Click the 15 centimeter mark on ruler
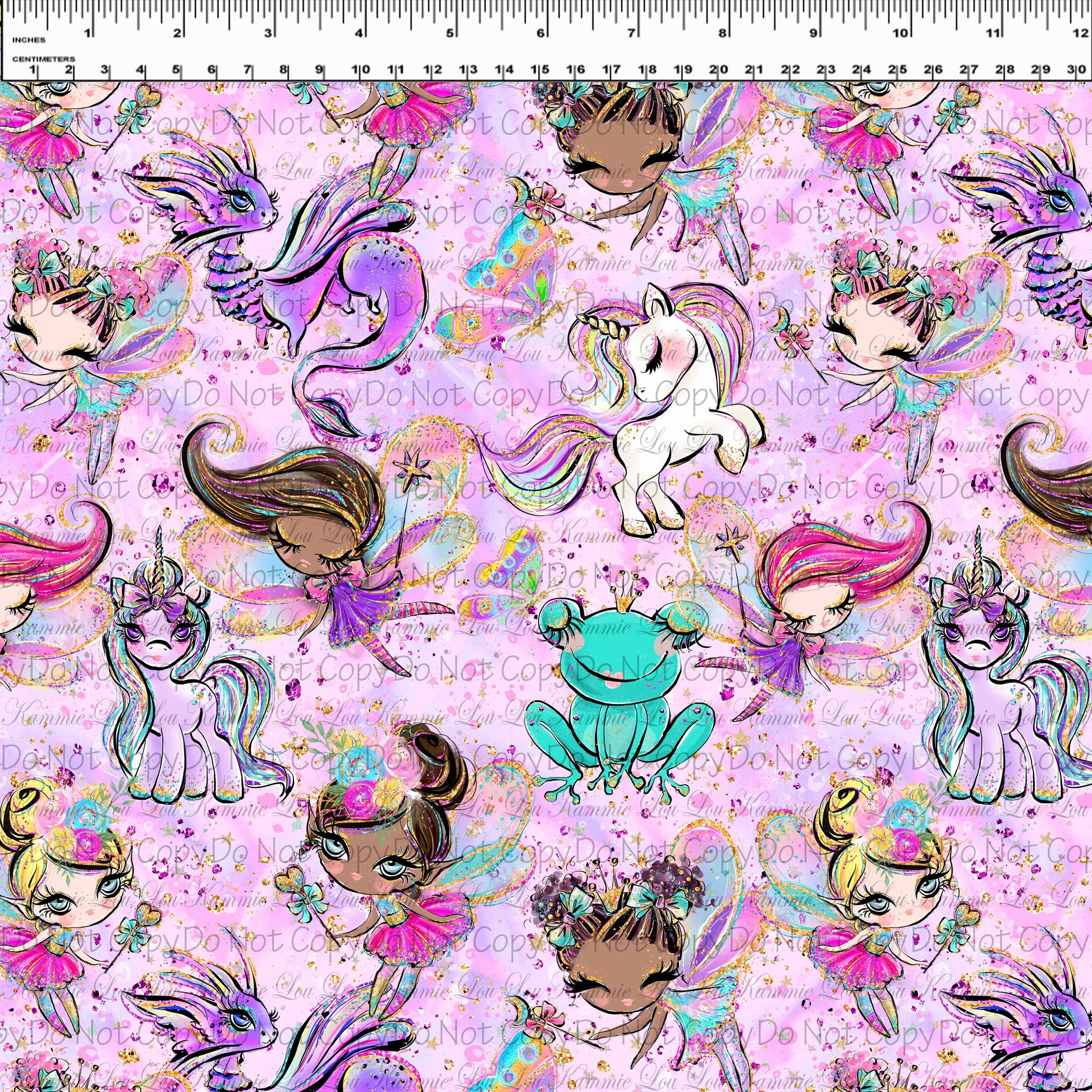The height and width of the screenshot is (1092, 1092). [539, 70]
